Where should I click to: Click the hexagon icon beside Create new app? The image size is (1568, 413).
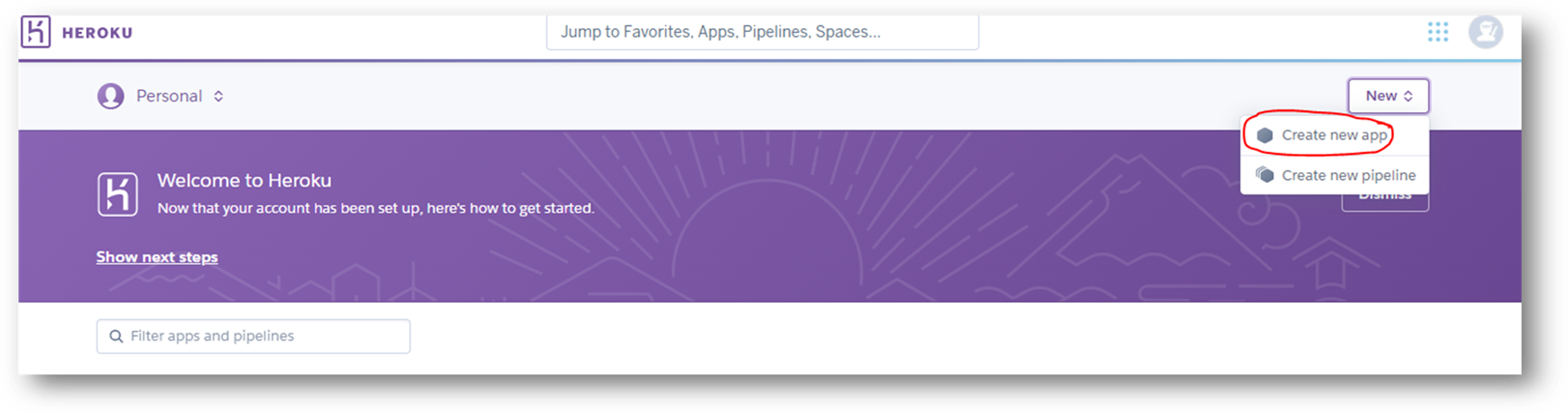point(1264,135)
